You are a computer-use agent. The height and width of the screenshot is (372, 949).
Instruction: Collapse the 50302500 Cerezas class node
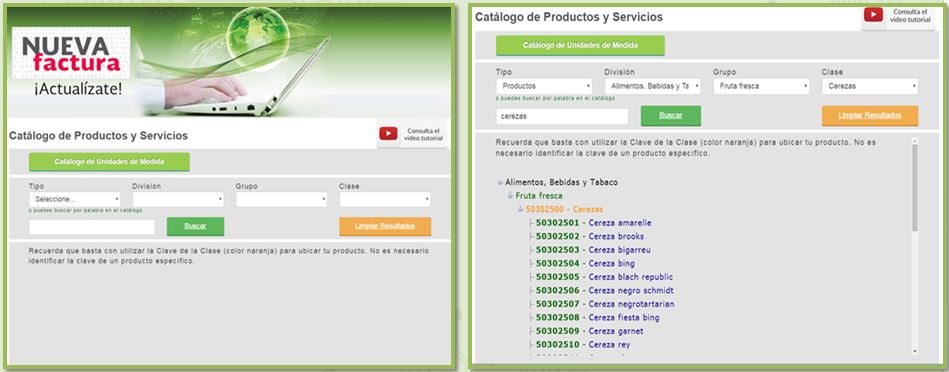520,209
